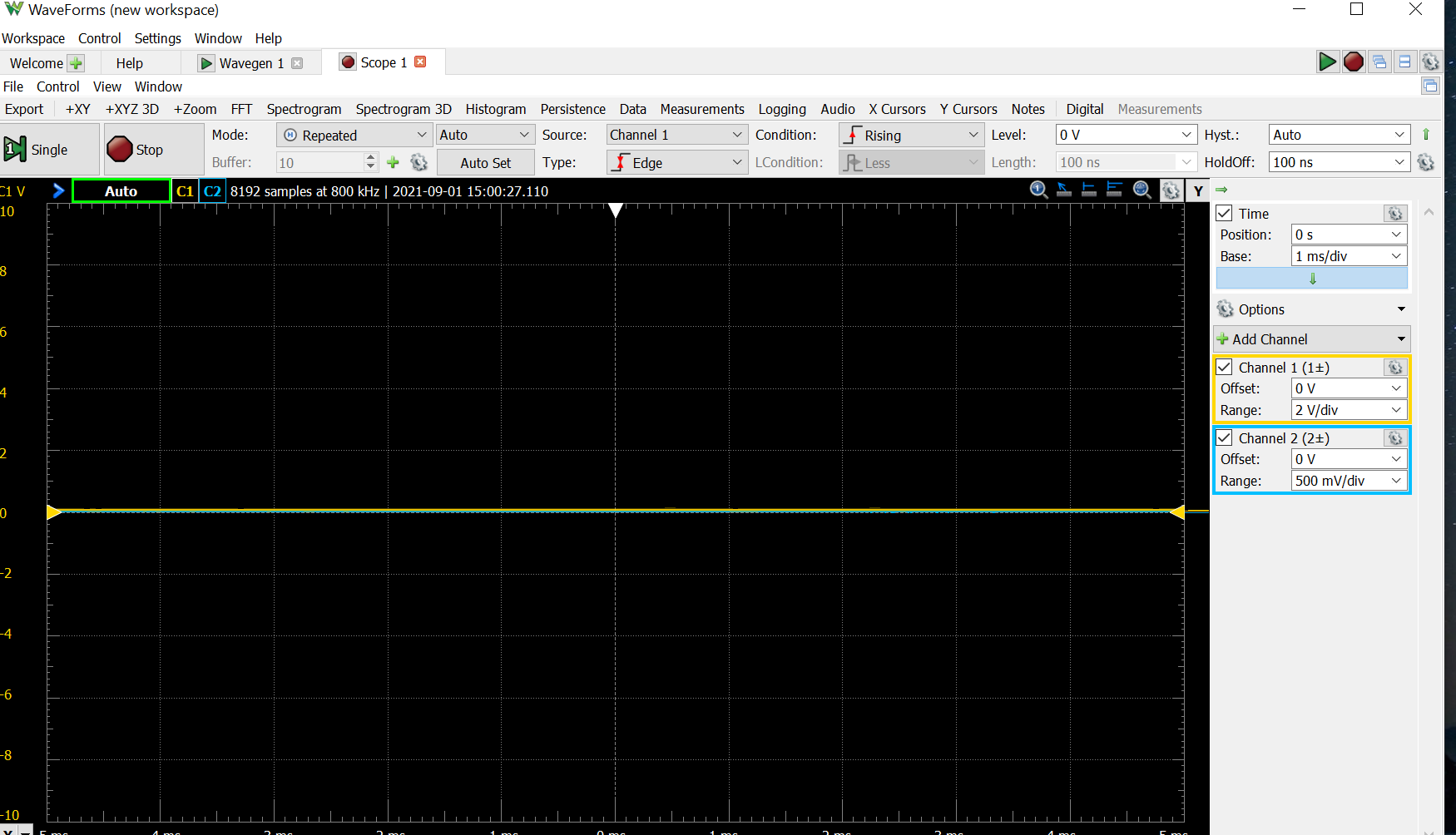Image resolution: width=1456 pixels, height=835 pixels.
Task: Click the Stop button
Action: click(154, 150)
